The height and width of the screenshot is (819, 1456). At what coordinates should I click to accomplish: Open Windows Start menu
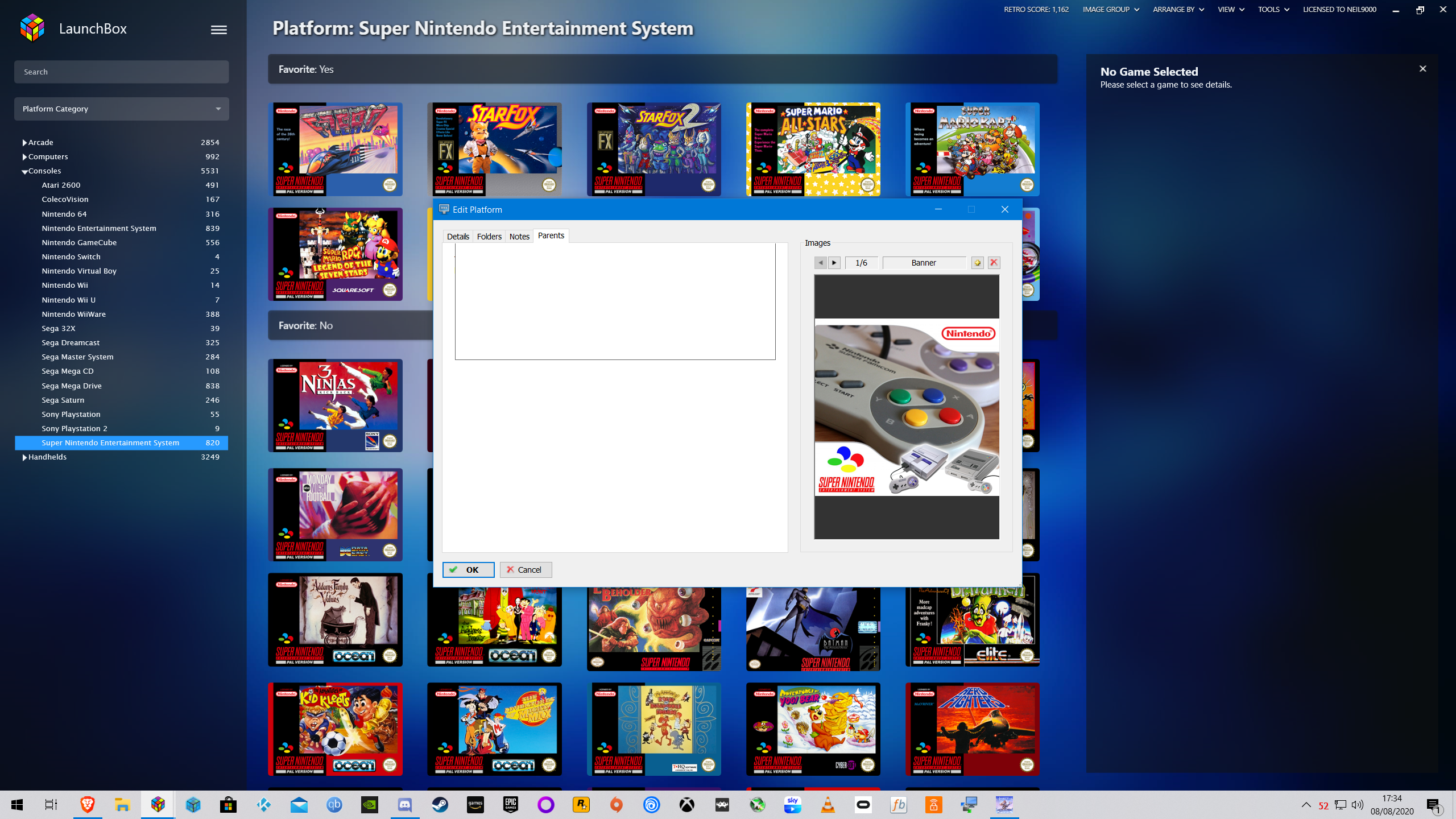point(17,805)
